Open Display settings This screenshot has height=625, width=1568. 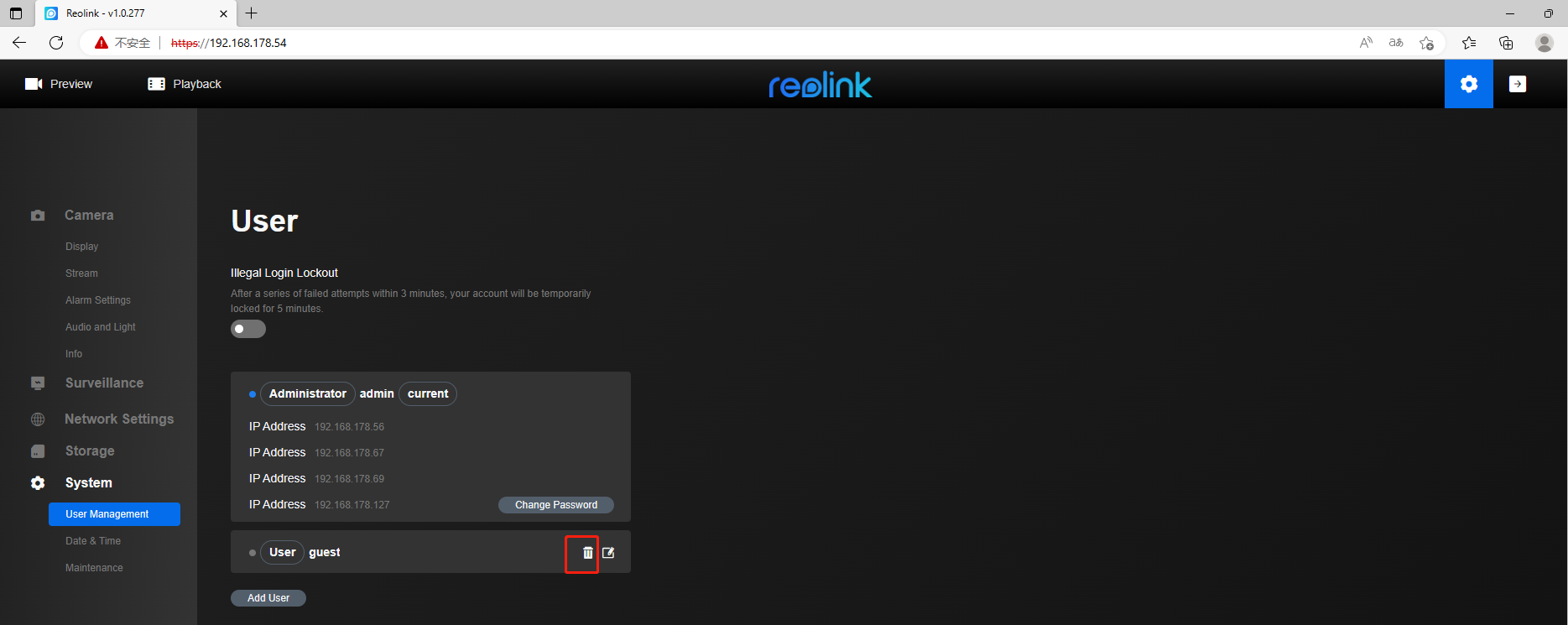point(82,247)
